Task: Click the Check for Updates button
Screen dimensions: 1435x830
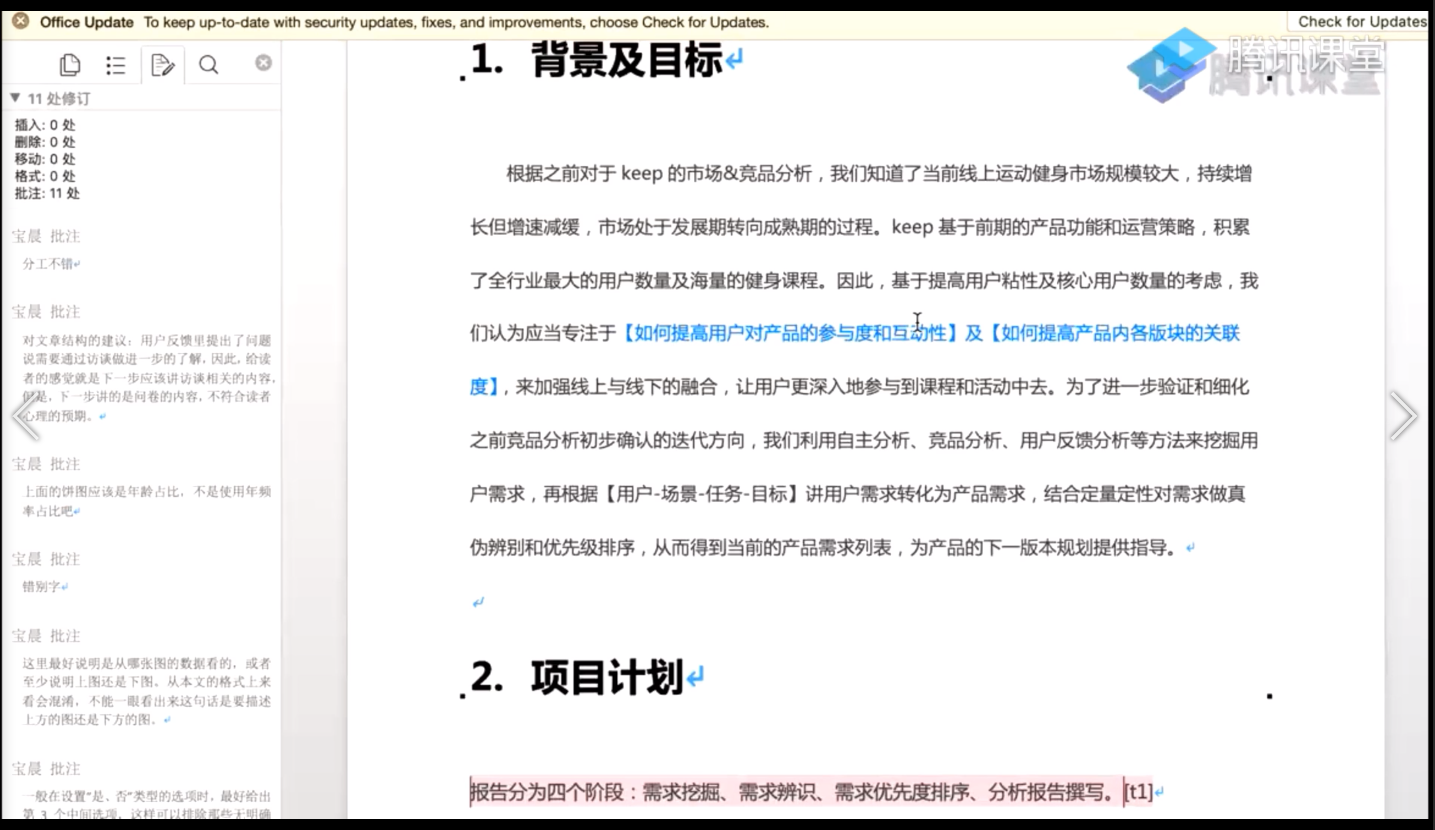Action: tap(1361, 21)
